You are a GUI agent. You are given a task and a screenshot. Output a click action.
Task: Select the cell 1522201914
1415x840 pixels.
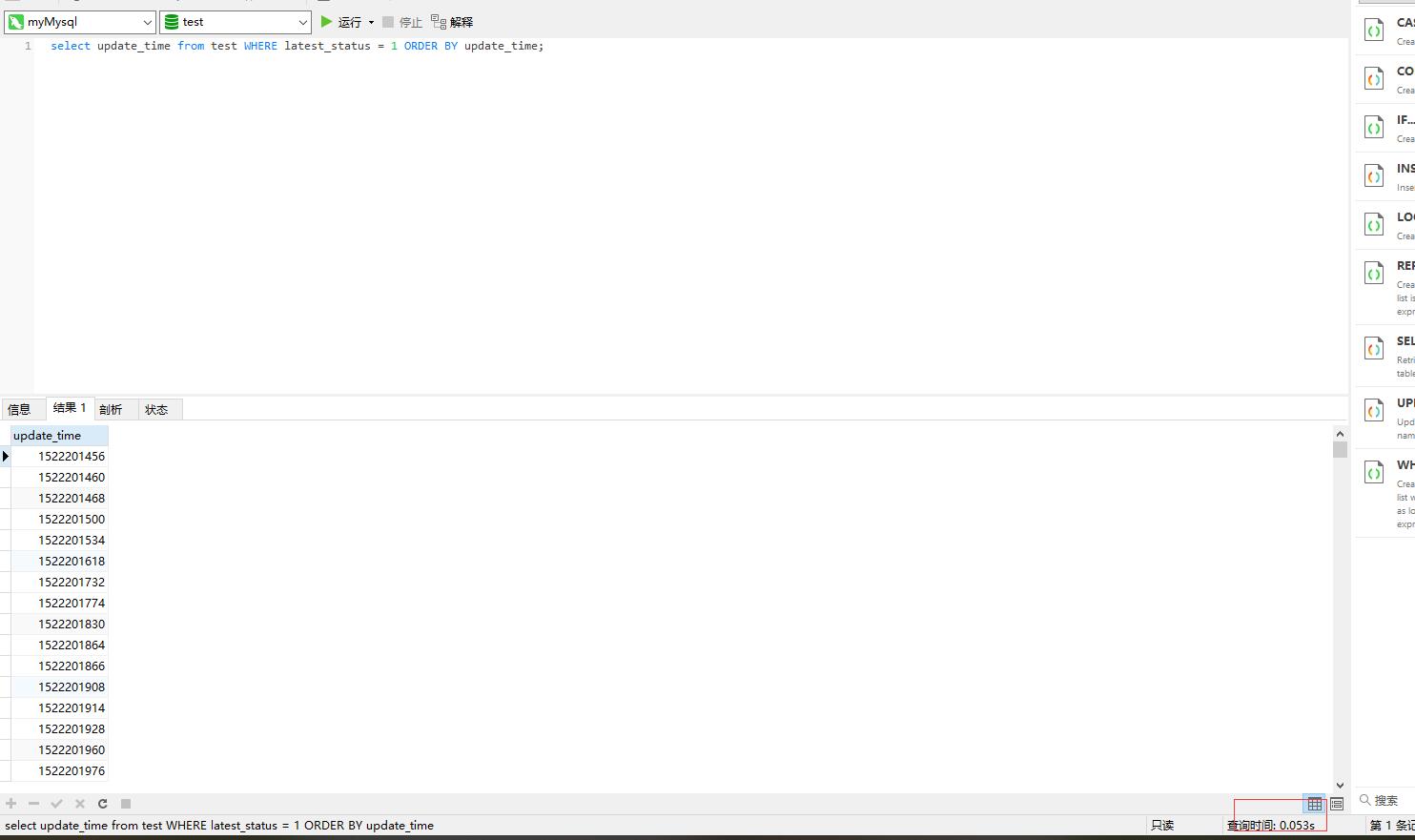(x=59, y=708)
